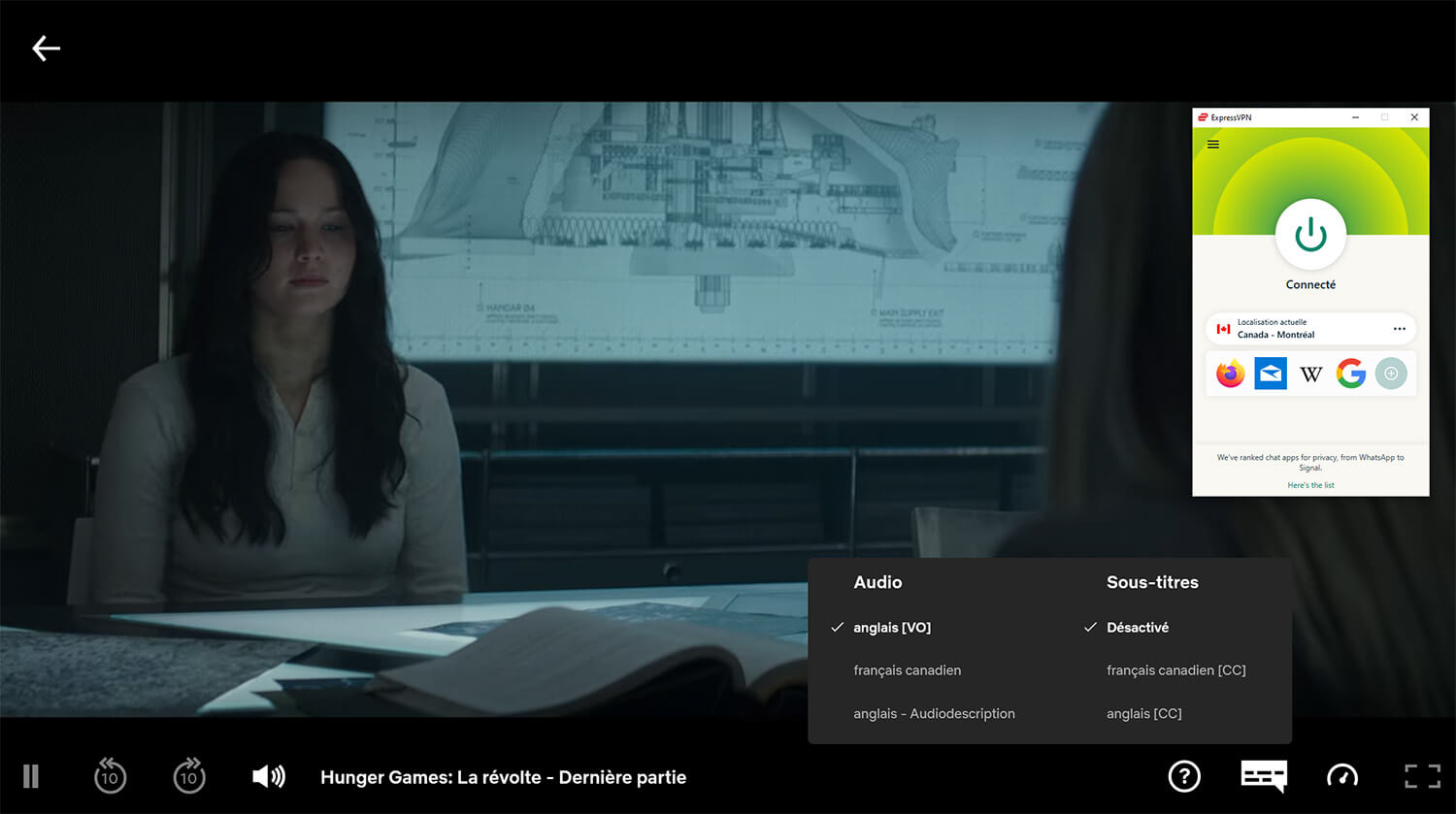This screenshot has height=814, width=1456.
Task: Click the Canada - Montréal location bar
Action: coord(1310,329)
